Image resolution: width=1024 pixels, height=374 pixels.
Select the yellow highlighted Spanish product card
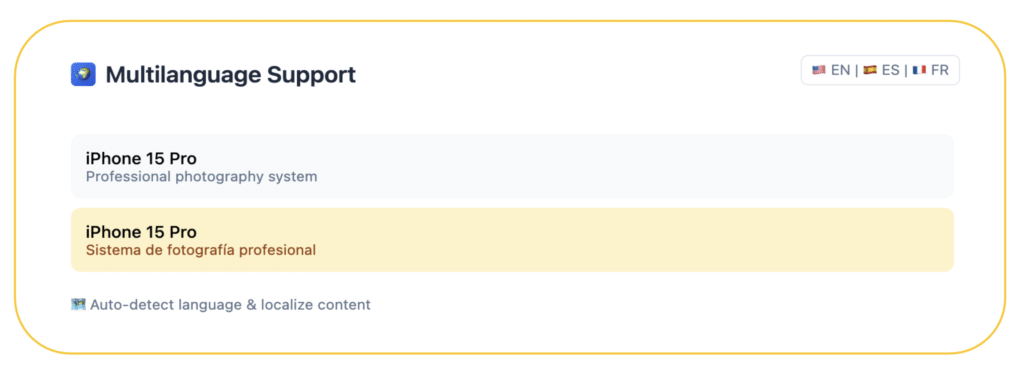(512, 240)
